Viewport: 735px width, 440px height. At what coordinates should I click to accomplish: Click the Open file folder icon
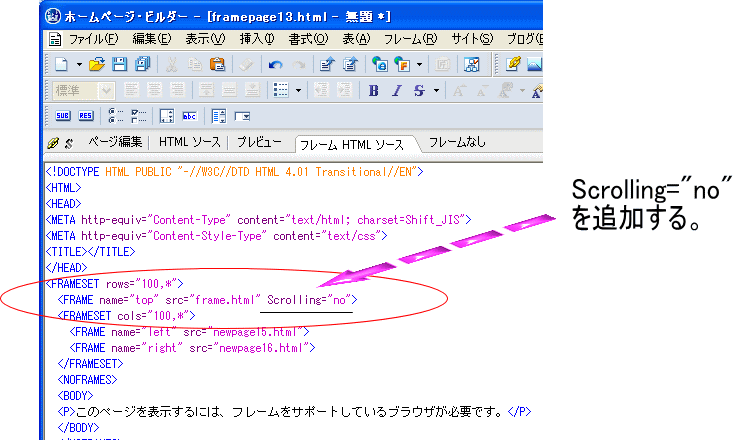coord(97,64)
